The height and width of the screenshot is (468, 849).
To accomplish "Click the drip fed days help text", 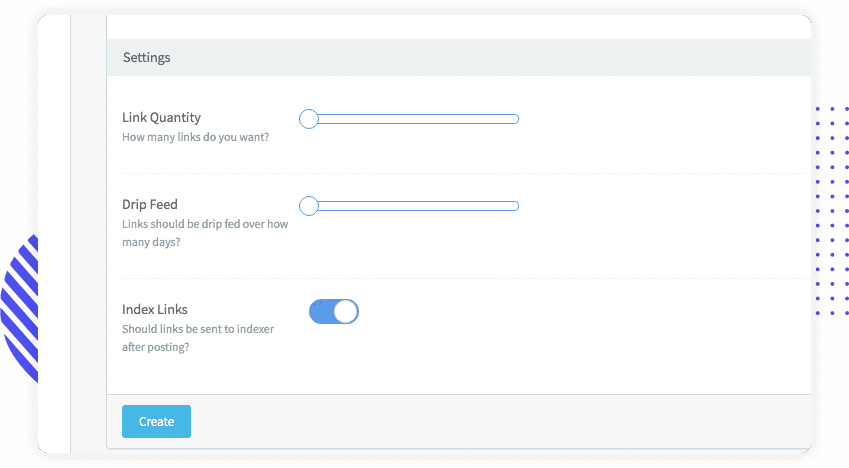I will point(204,233).
